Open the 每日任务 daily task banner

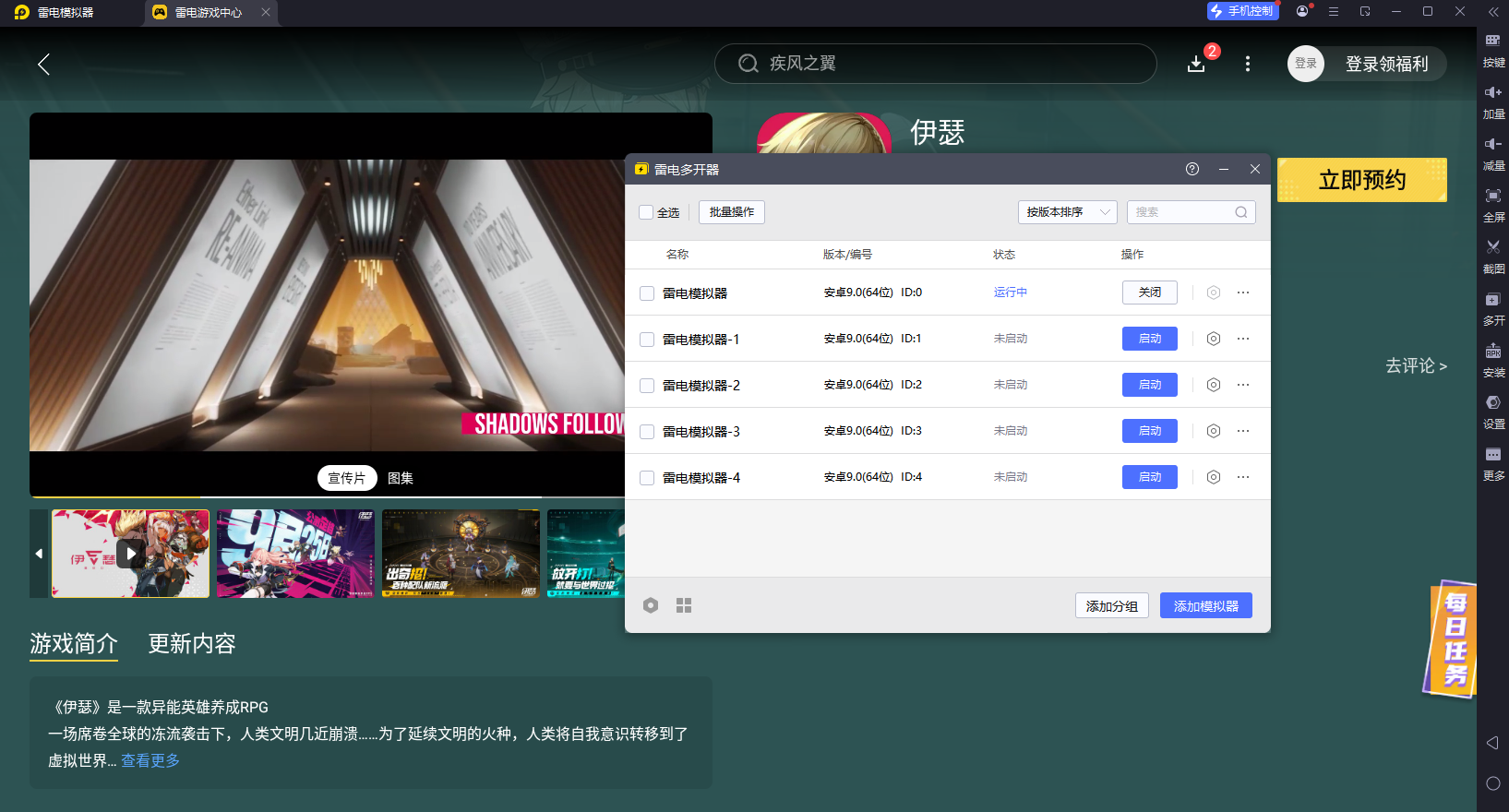1452,639
